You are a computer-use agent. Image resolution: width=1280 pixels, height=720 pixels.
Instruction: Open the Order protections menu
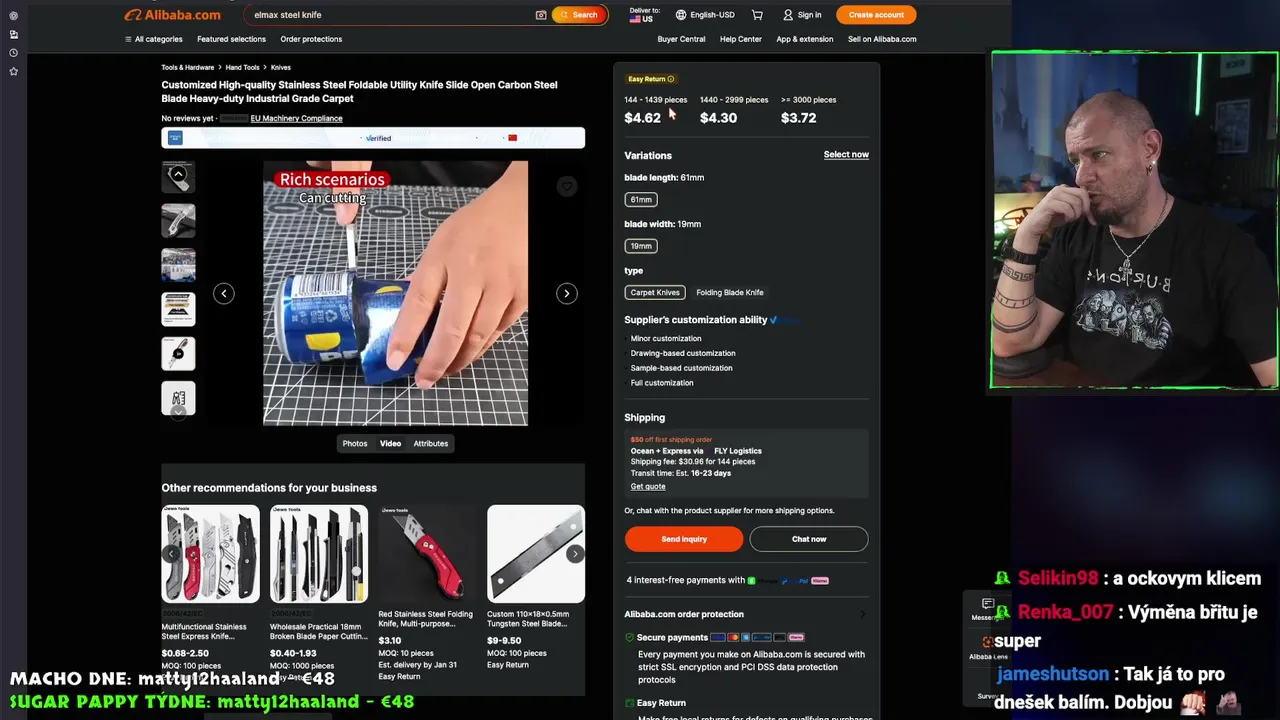click(311, 39)
